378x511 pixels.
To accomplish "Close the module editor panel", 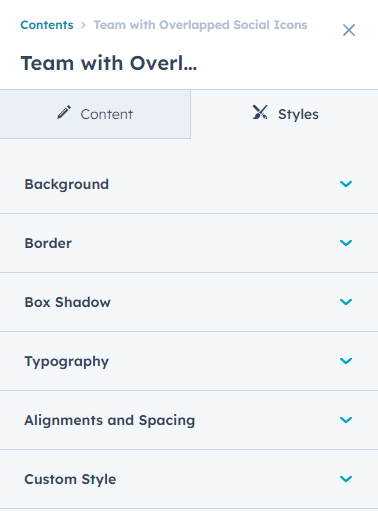I will pyautogui.click(x=349, y=30).
